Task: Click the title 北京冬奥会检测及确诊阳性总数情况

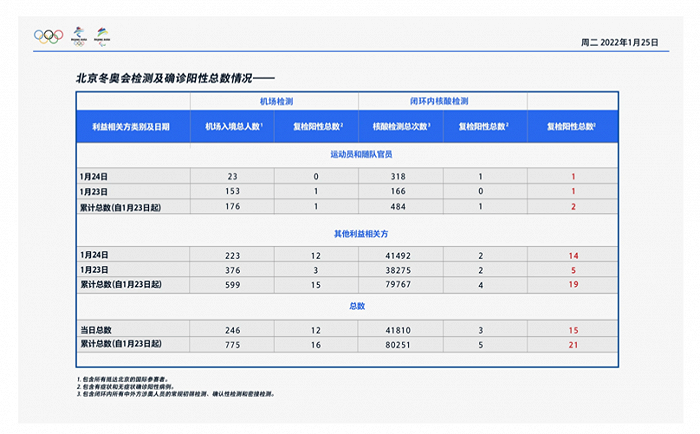Action: (164, 79)
